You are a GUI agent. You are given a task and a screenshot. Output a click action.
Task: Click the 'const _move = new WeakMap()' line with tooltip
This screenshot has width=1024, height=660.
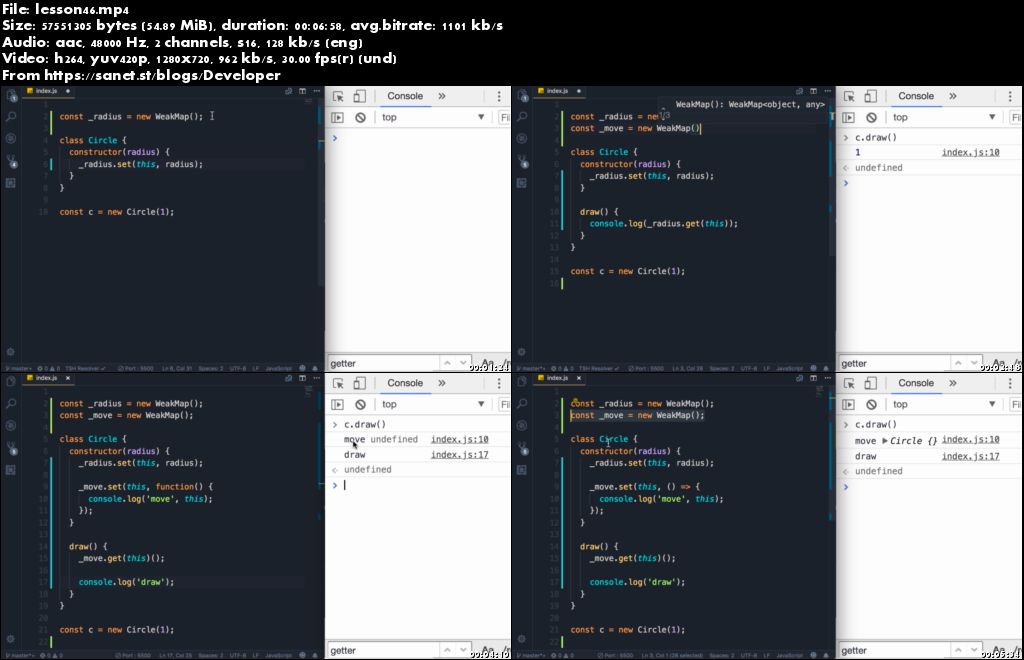pyautogui.click(x=635, y=129)
